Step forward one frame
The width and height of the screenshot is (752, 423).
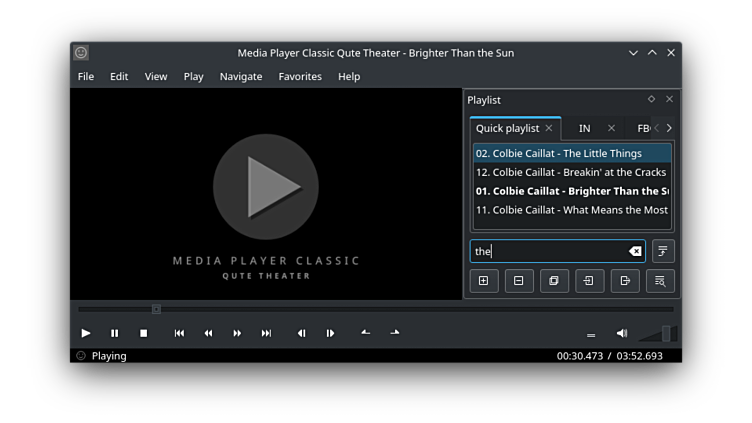(x=330, y=333)
